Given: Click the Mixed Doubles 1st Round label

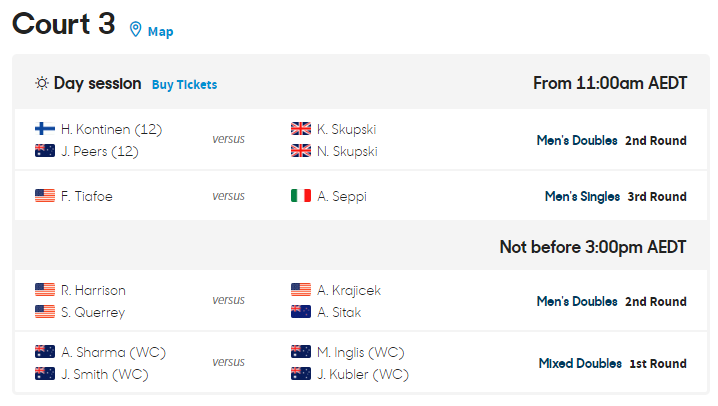Looking at the screenshot, I should pyautogui.click(x=612, y=364).
